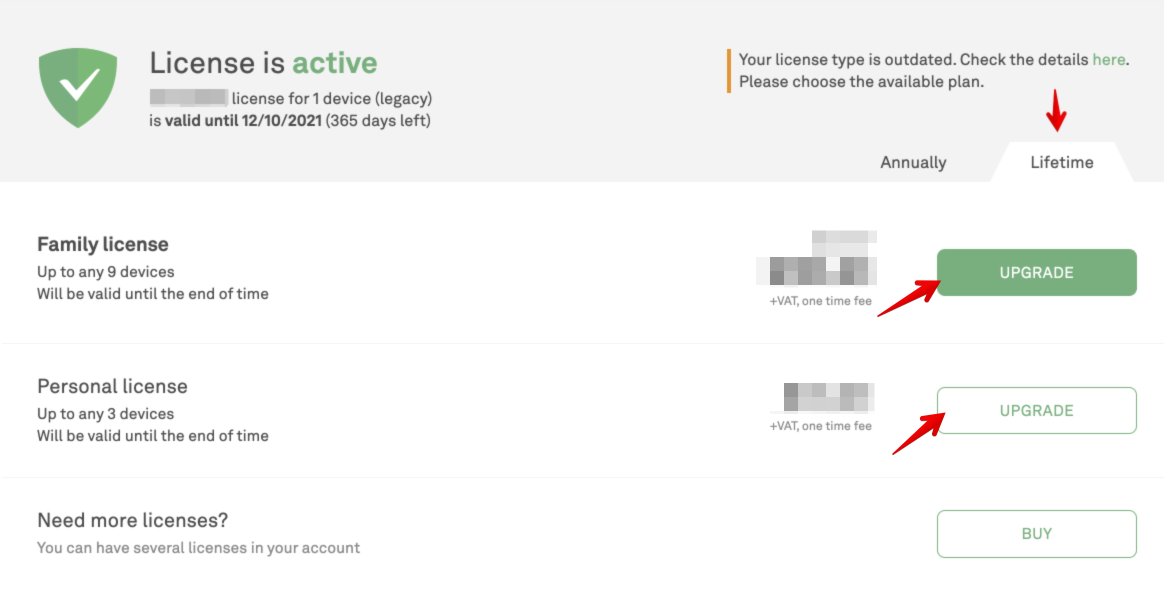Click the green shield checkmark icon

click(x=78, y=88)
